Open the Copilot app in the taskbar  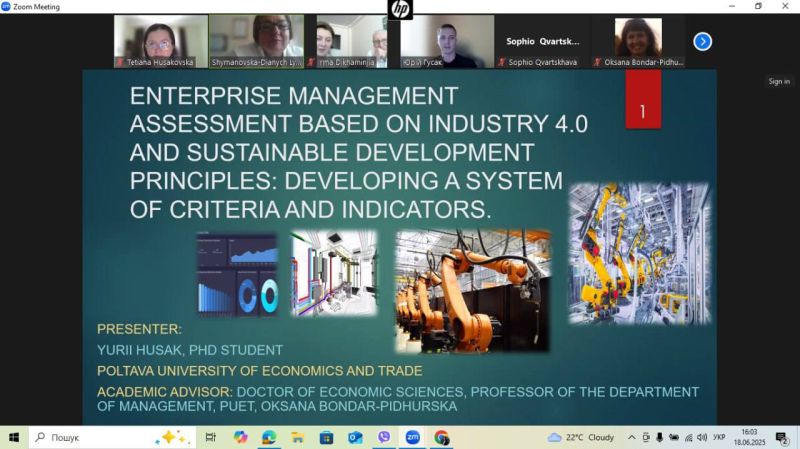coord(240,437)
